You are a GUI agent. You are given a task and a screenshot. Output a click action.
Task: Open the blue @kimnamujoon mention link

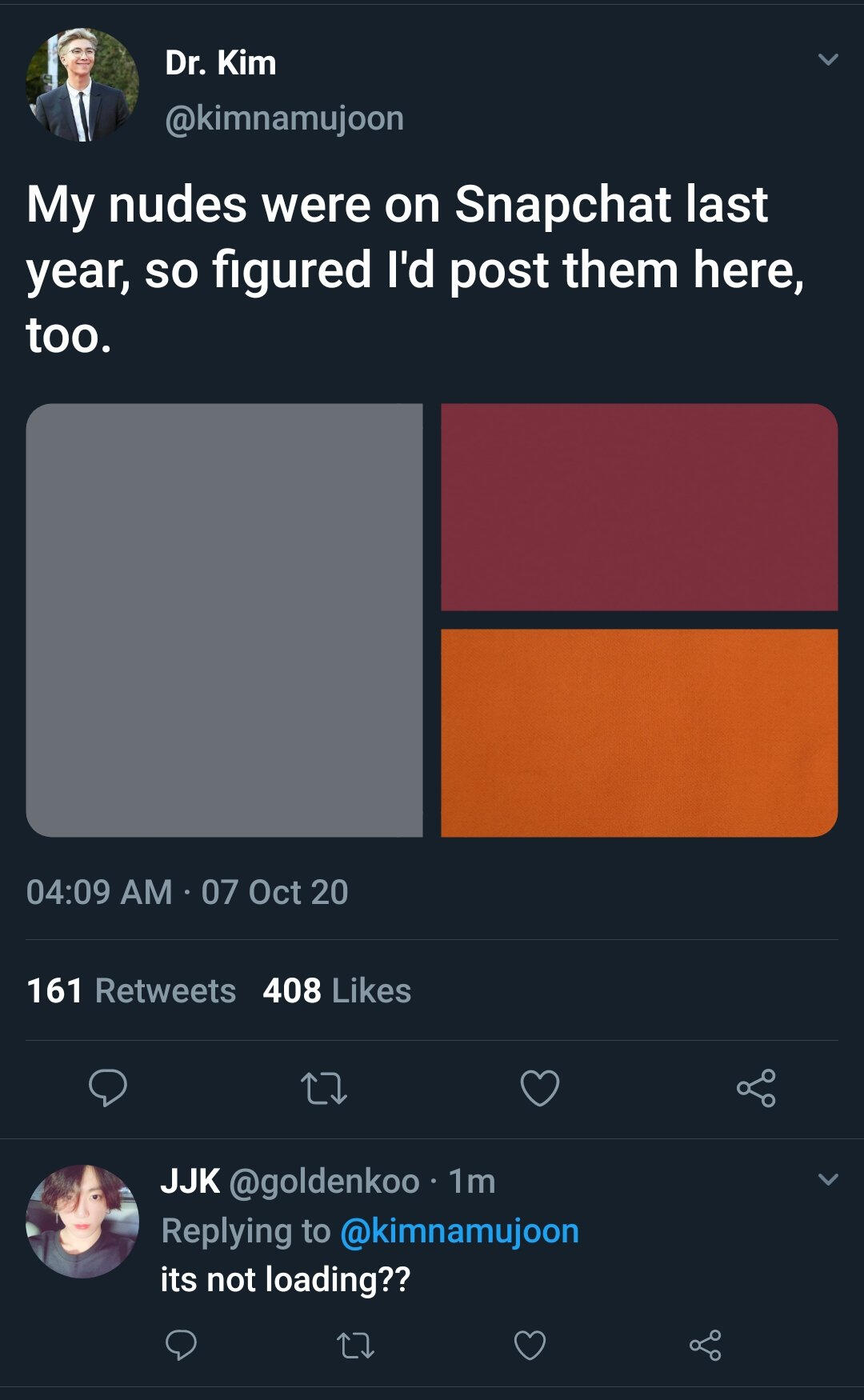459,1231
